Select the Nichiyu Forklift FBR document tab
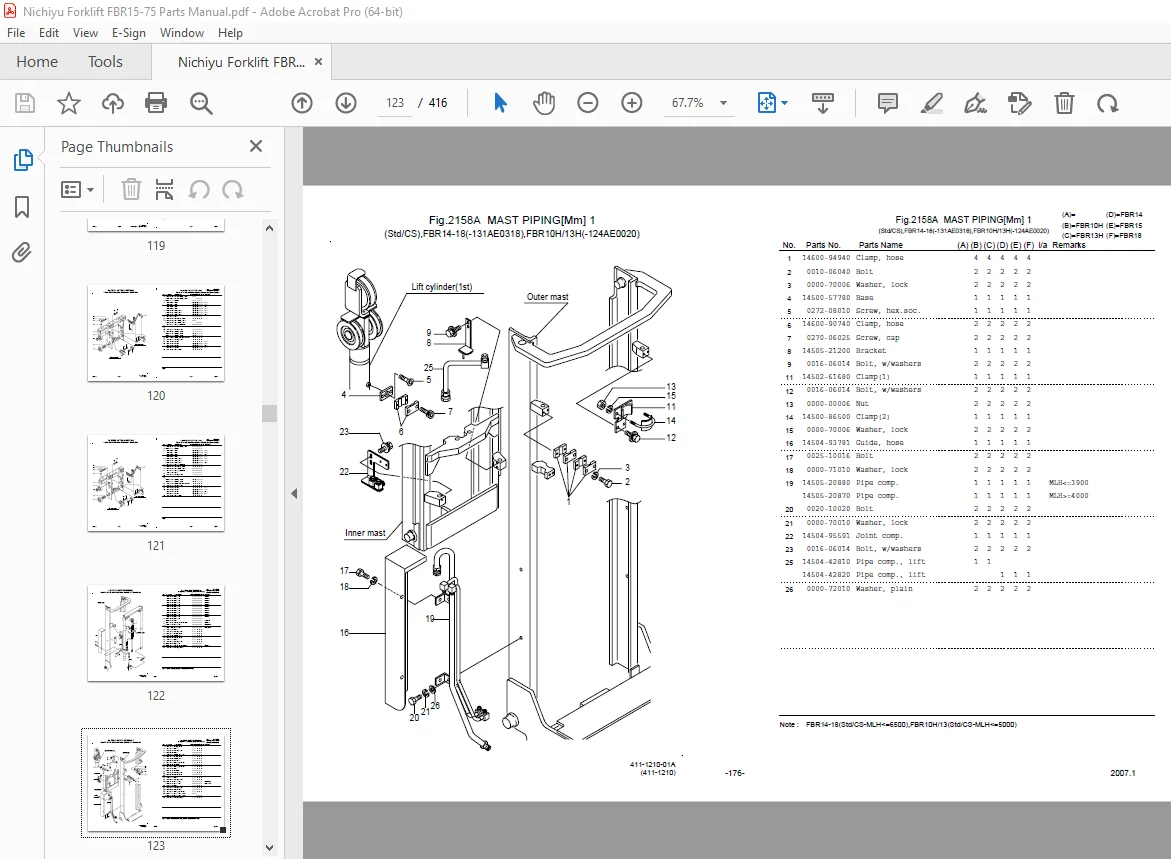Viewport: 1171px width, 859px height. click(241, 62)
